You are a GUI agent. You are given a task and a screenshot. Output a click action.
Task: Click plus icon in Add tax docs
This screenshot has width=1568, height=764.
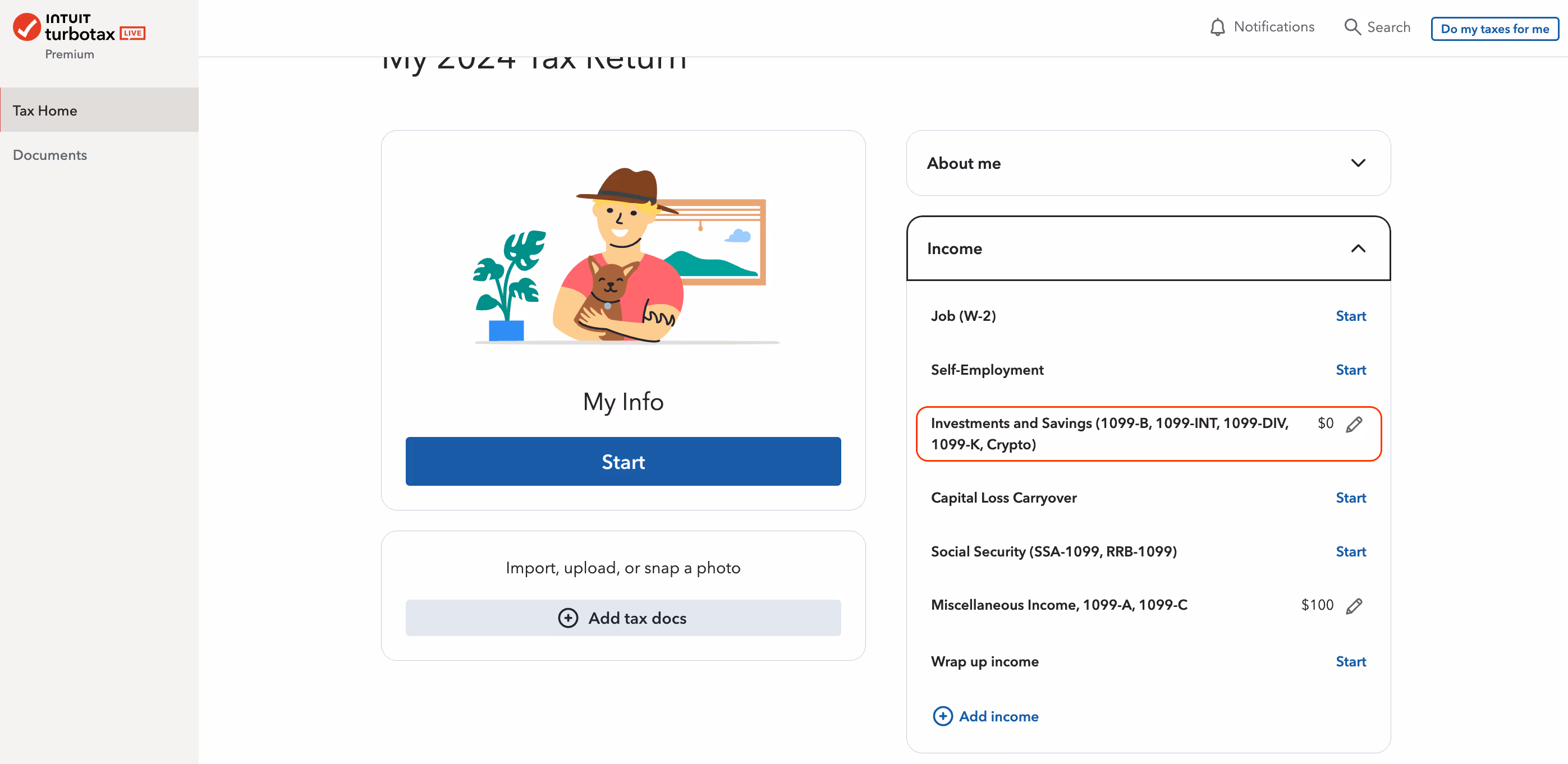coord(567,618)
